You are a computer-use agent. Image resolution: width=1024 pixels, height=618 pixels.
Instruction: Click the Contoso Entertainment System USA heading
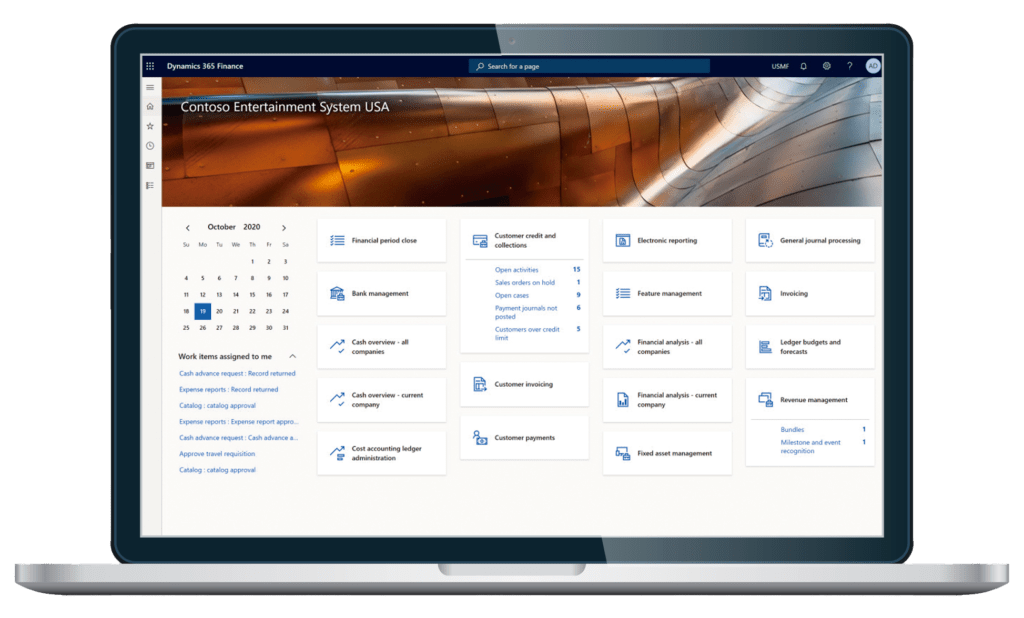(x=285, y=106)
